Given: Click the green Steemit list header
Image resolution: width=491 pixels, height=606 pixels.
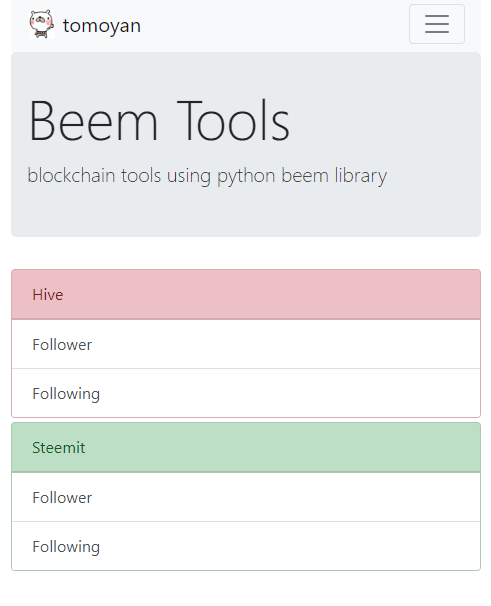Looking at the screenshot, I should 246,448.
